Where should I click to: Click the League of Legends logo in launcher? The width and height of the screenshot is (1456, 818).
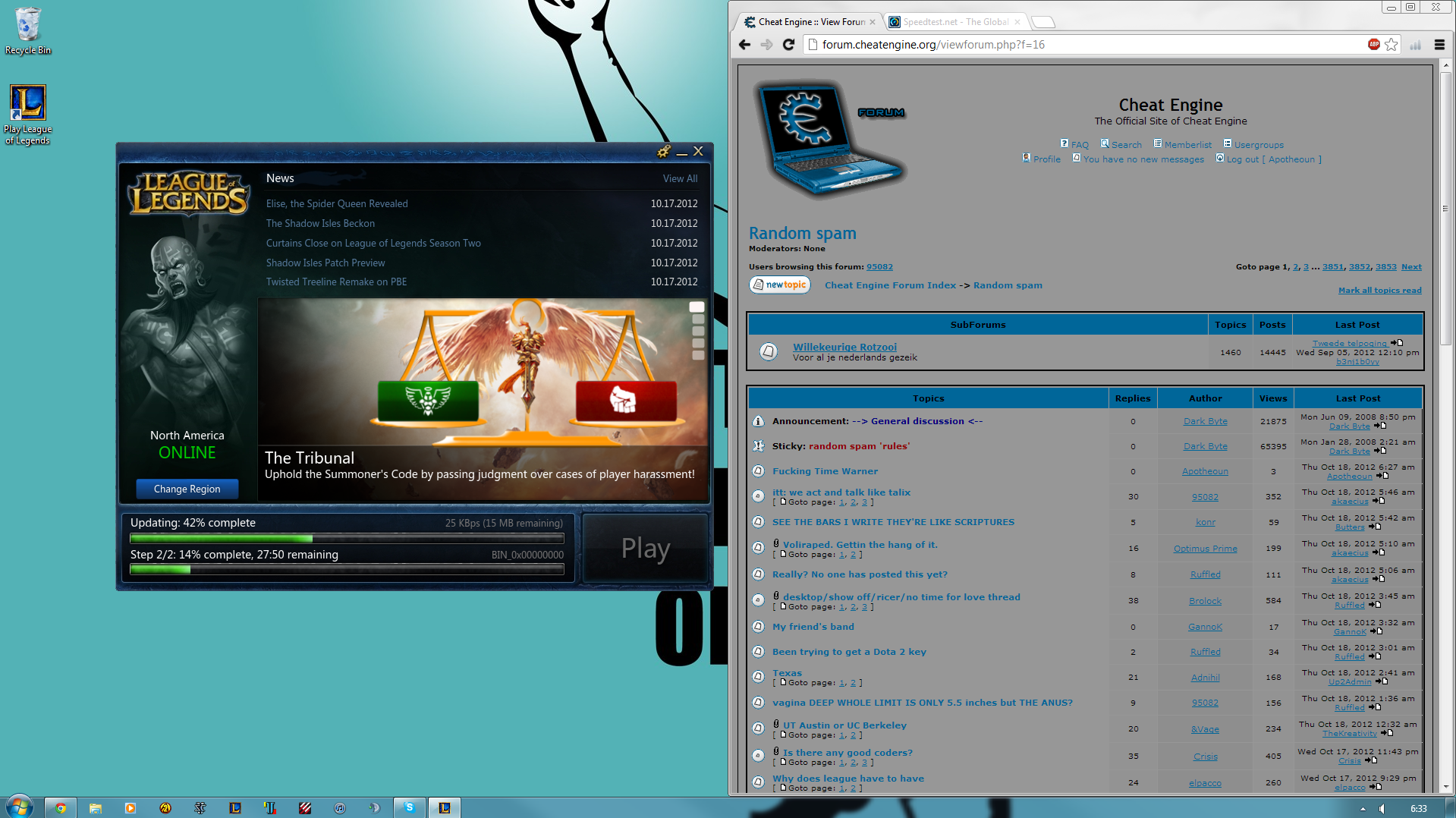188,193
